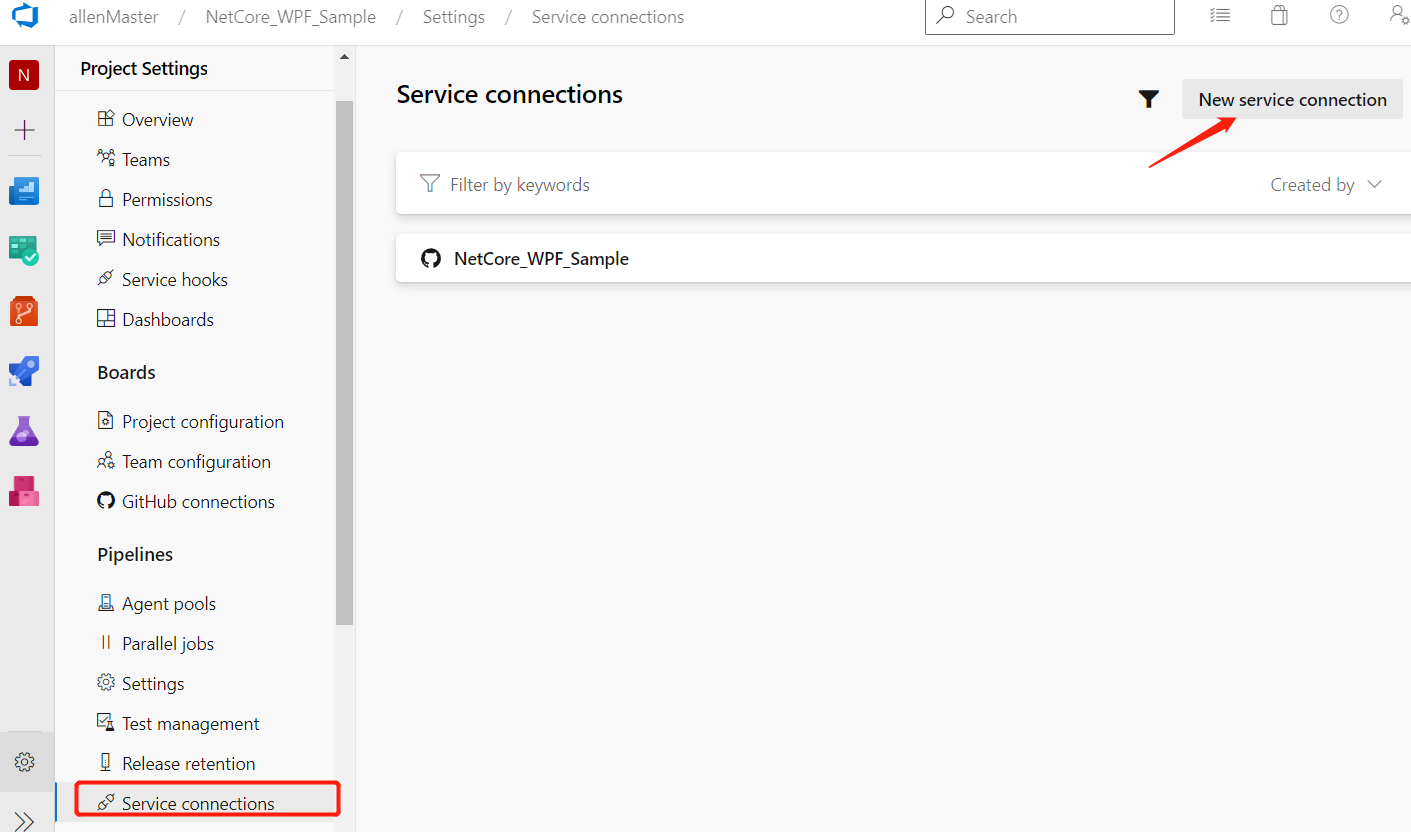The image size is (1411, 832).
Task: Open Help via the question mark icon
Action: 1338,15
